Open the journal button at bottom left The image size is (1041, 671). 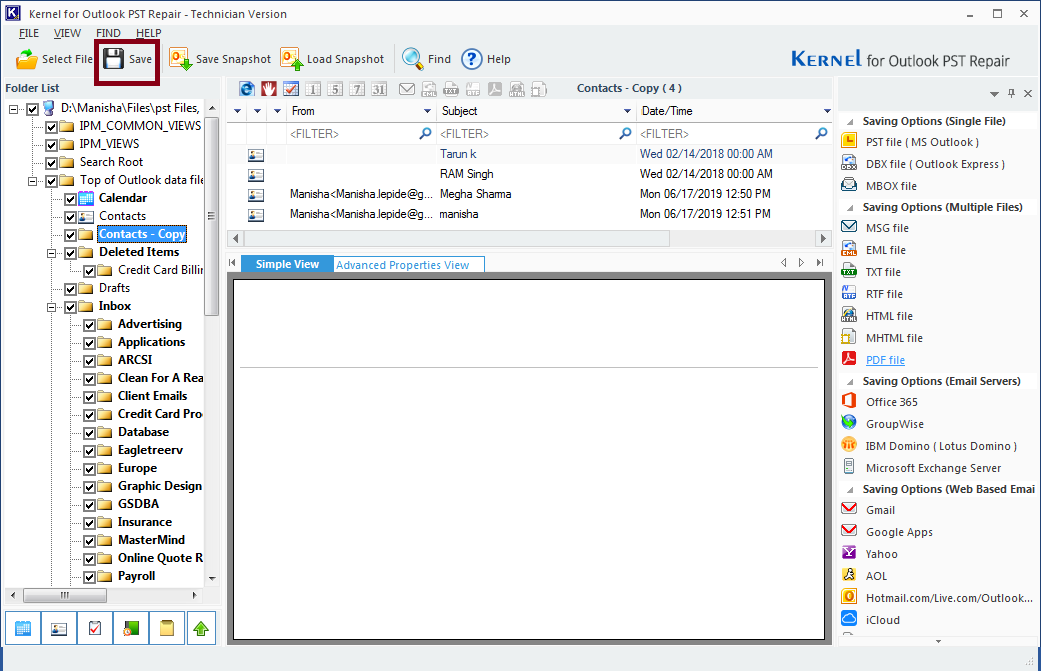tap(131, 628)
